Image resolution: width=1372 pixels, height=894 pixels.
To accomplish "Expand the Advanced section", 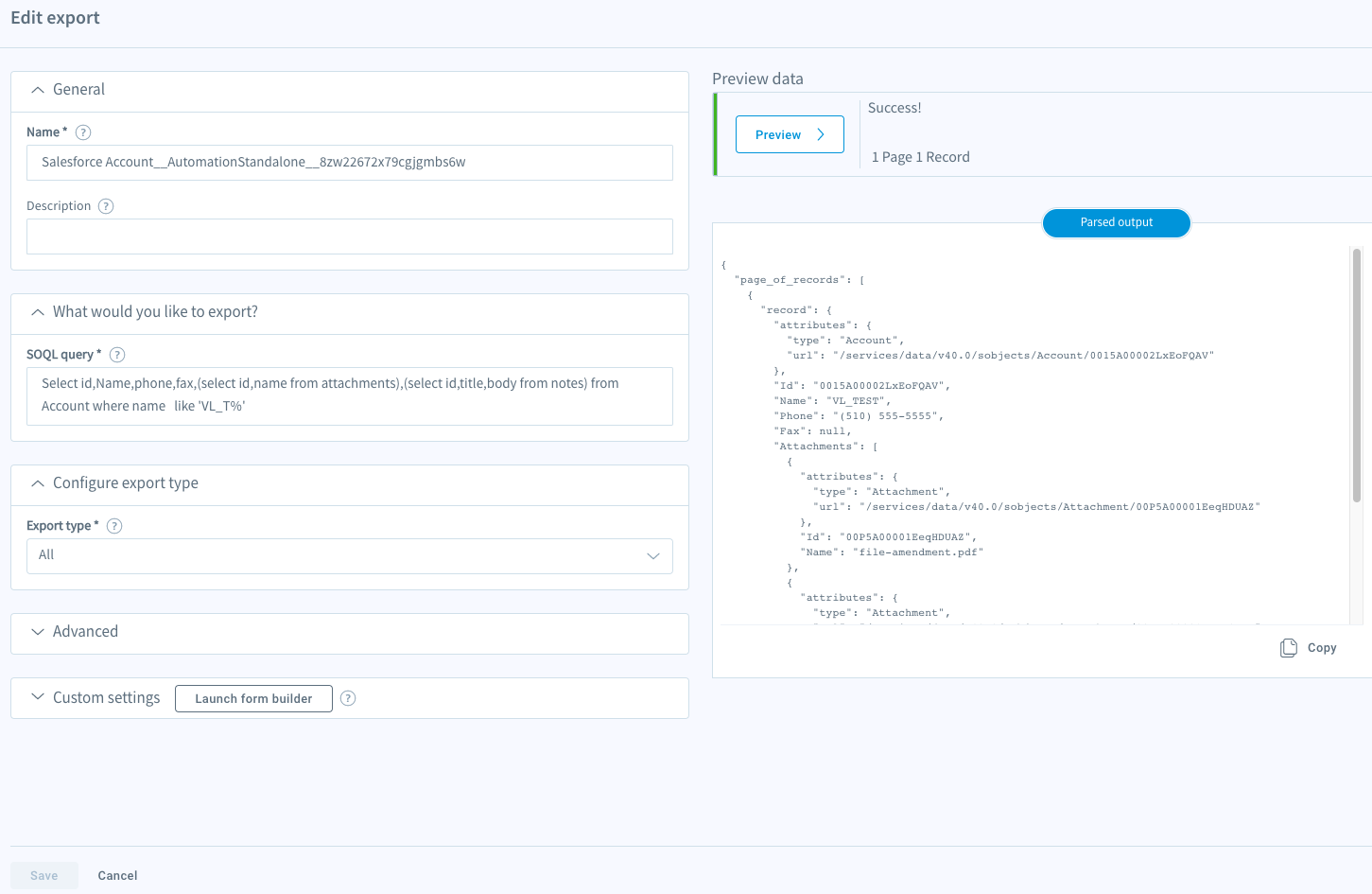I will pos(38,632).
